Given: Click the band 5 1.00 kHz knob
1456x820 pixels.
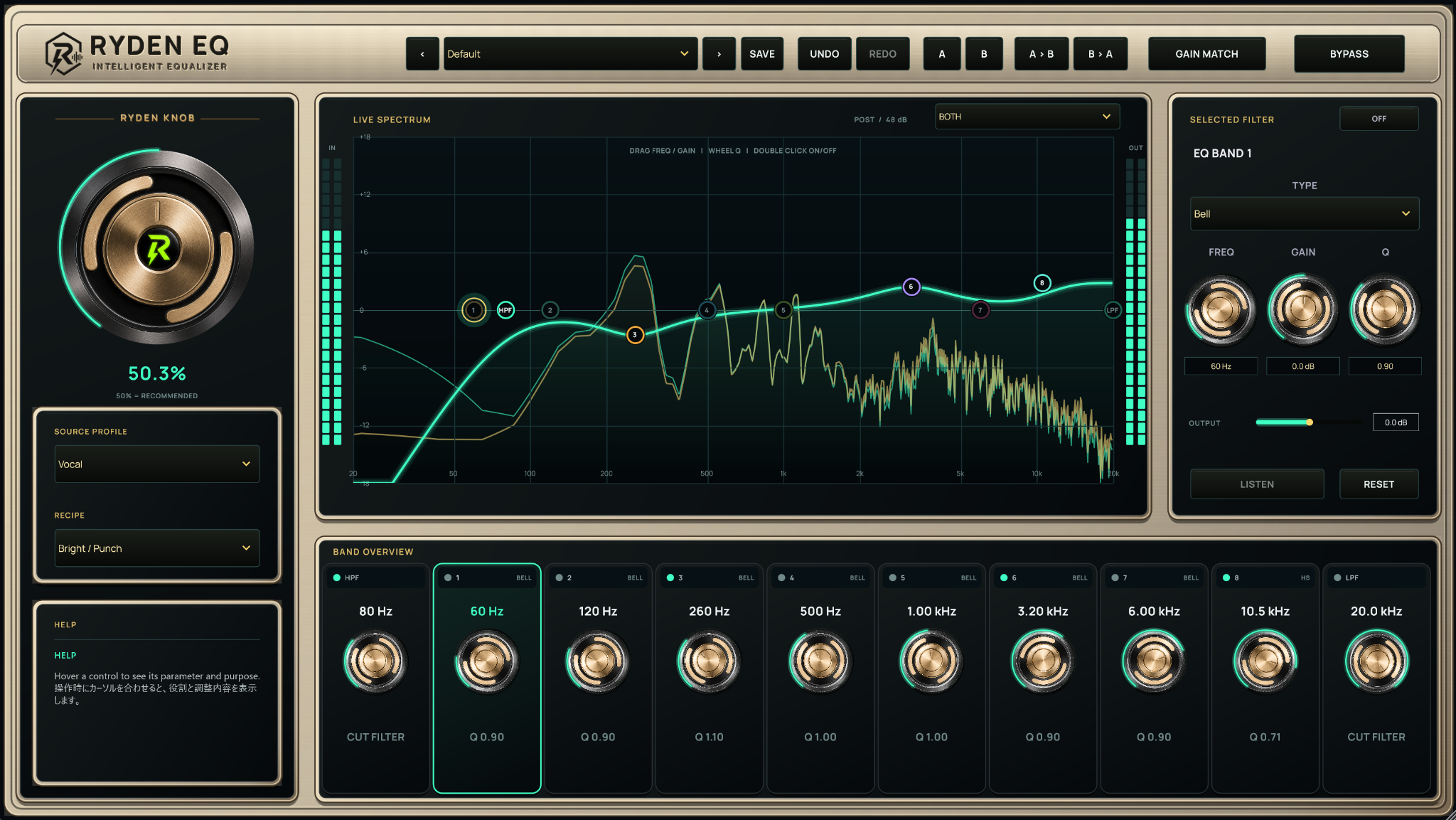Looking at the screenshot, I should click(931, 662).
